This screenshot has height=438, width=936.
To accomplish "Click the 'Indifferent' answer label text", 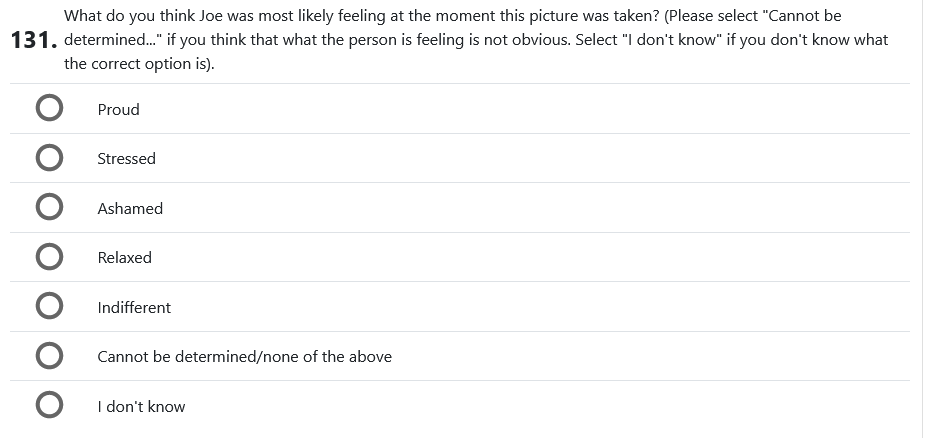I will (134, 308).
